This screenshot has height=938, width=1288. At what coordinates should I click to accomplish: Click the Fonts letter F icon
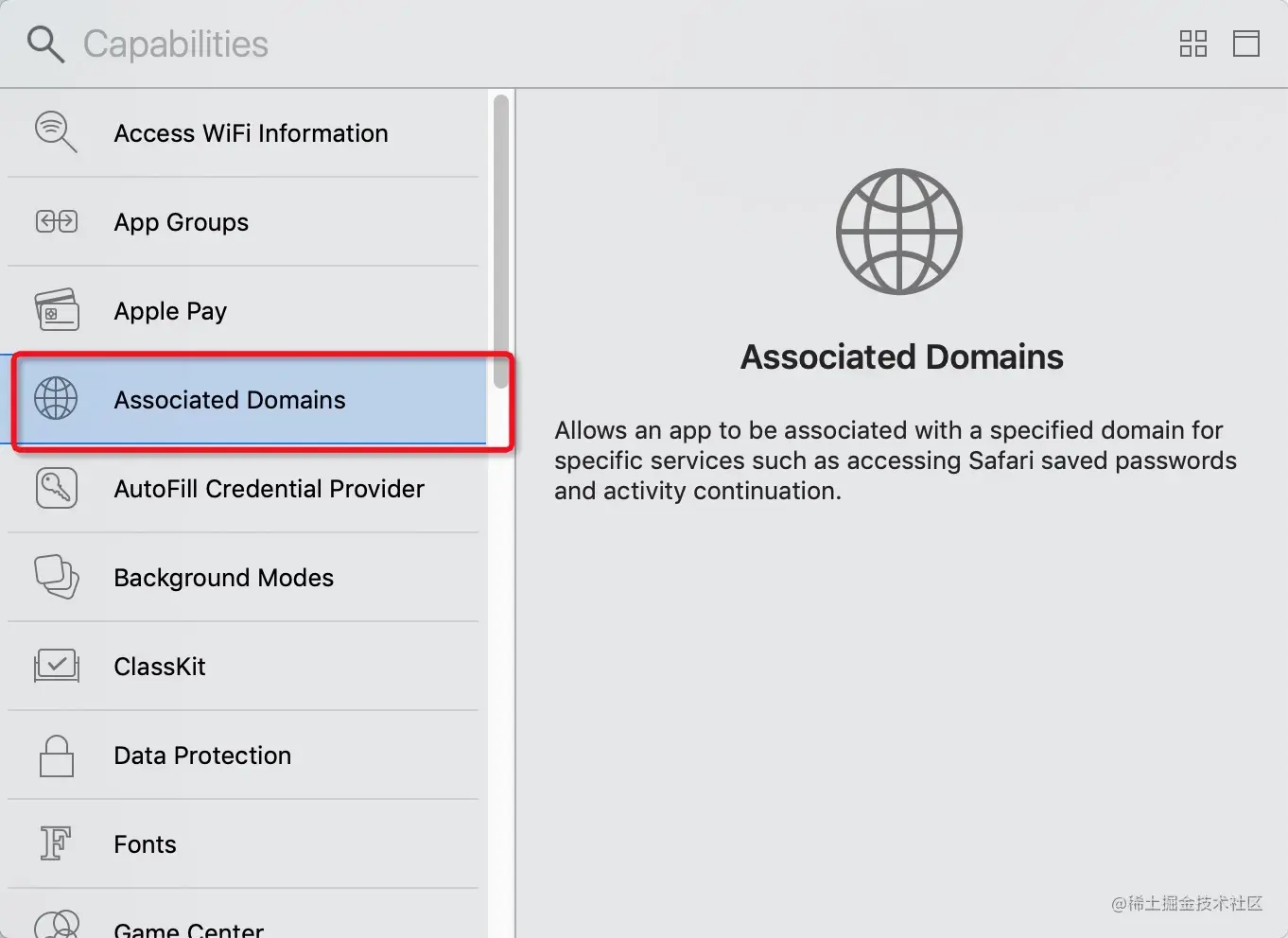pos(56,843)
